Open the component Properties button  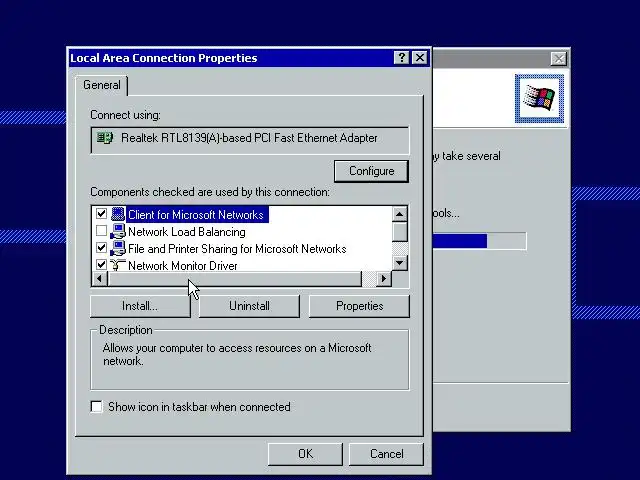pos(359,306)
